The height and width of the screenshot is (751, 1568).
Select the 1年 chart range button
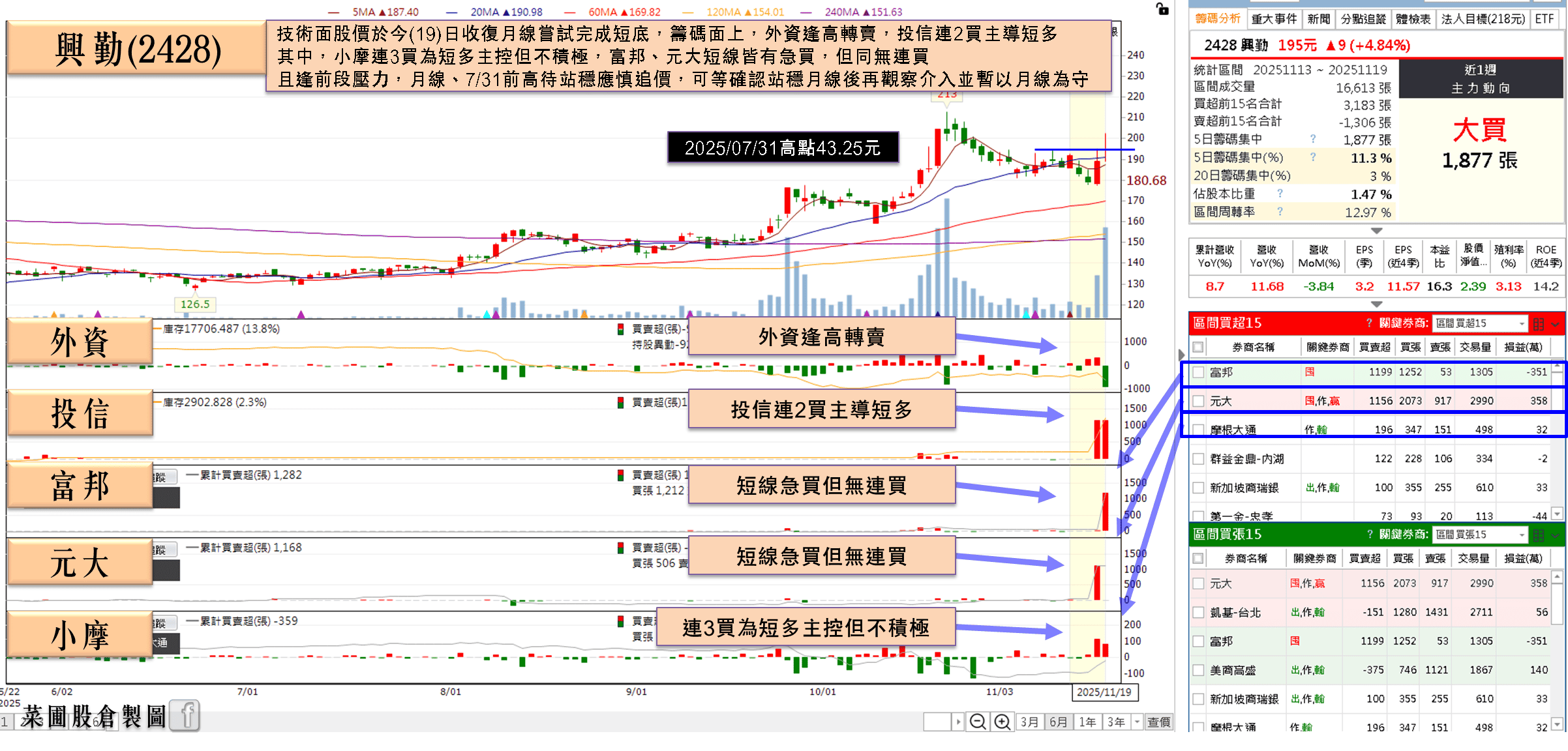[x=1087, y=722]
